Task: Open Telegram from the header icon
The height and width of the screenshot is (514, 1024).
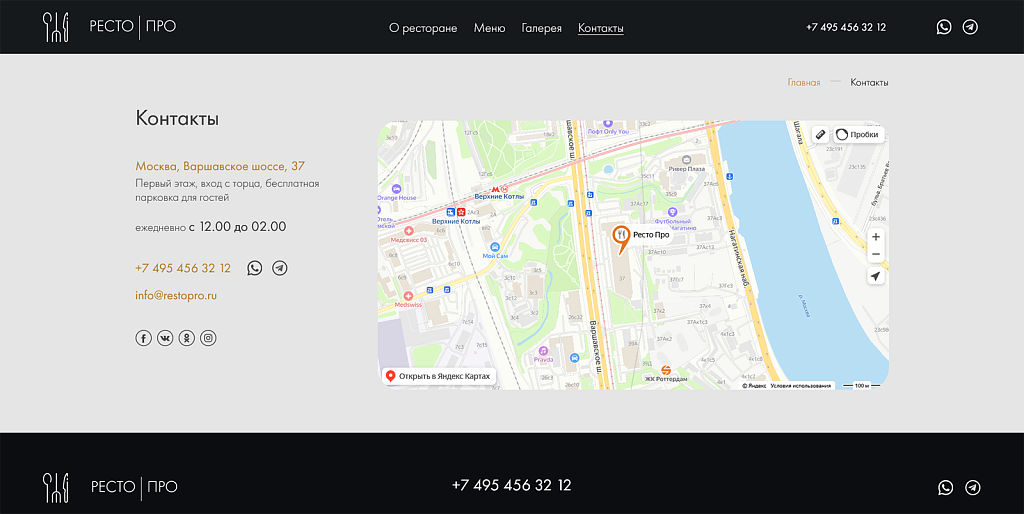Action: pyautogui.click(x=970, y=27)
